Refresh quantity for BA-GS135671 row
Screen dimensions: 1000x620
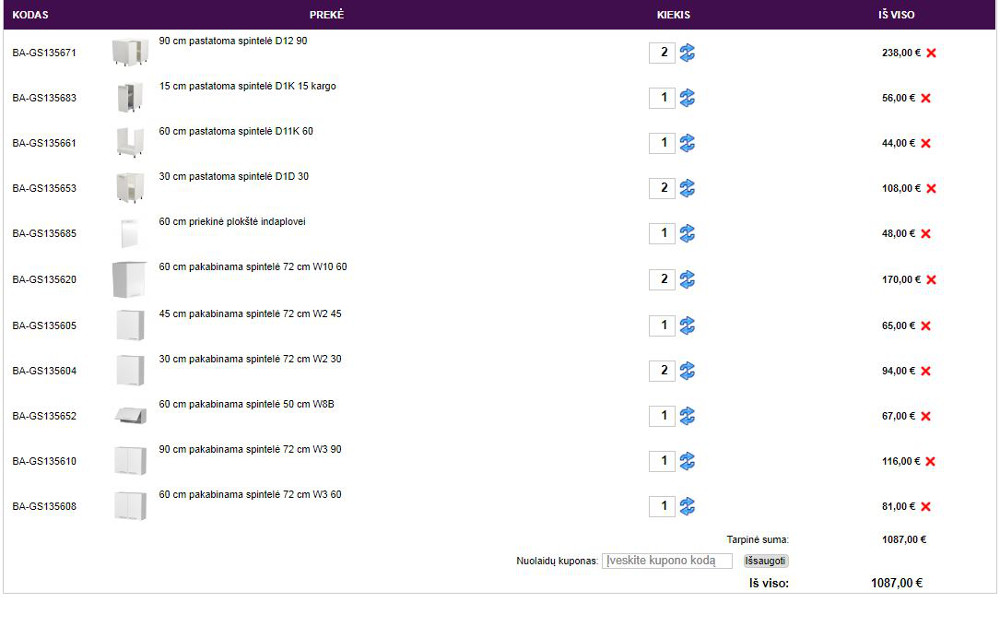click(687, 52)
